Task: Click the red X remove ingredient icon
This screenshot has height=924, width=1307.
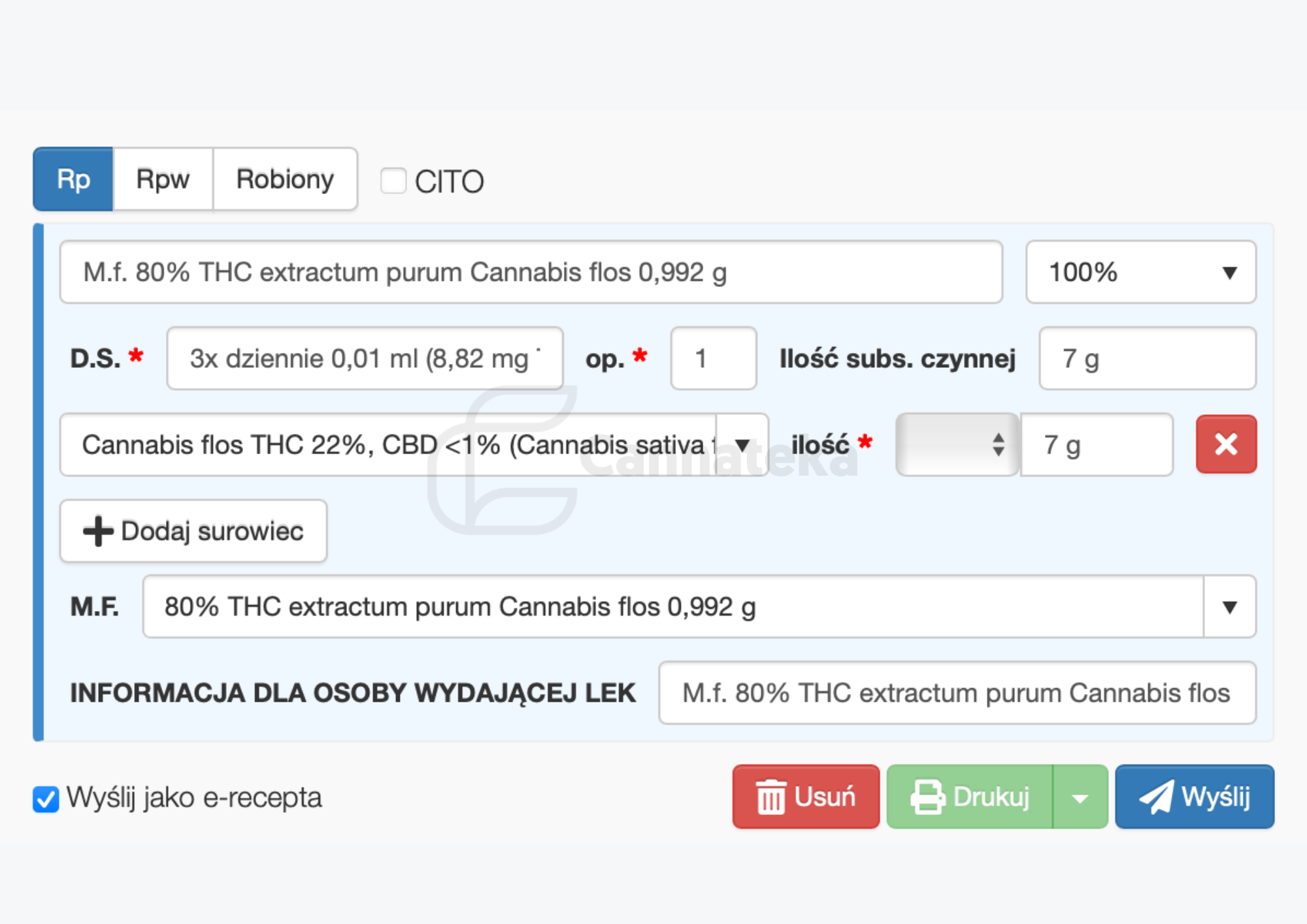Action: point(1225,444)
